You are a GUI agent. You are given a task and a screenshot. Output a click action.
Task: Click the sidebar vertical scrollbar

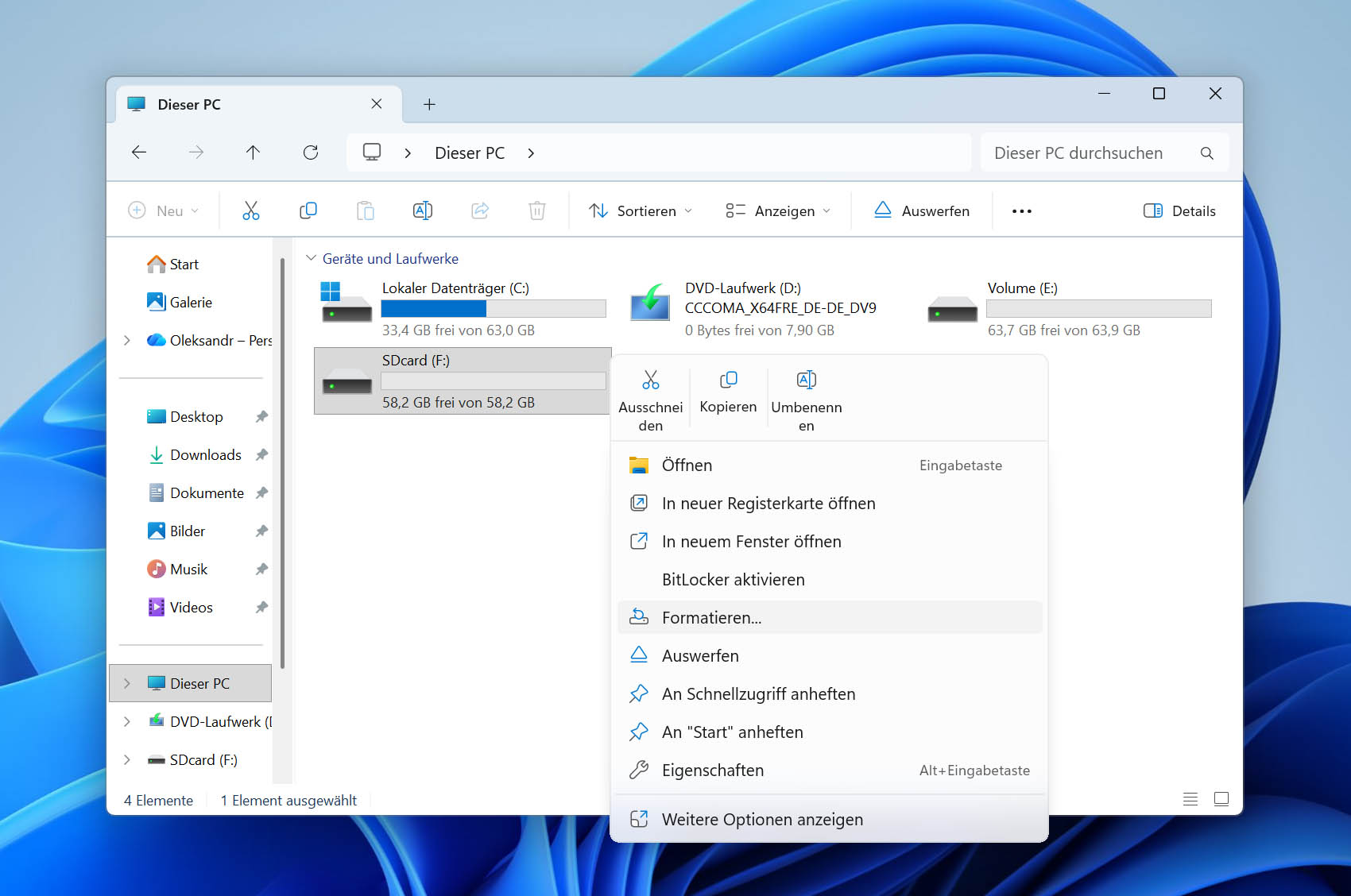click(282, 462)
